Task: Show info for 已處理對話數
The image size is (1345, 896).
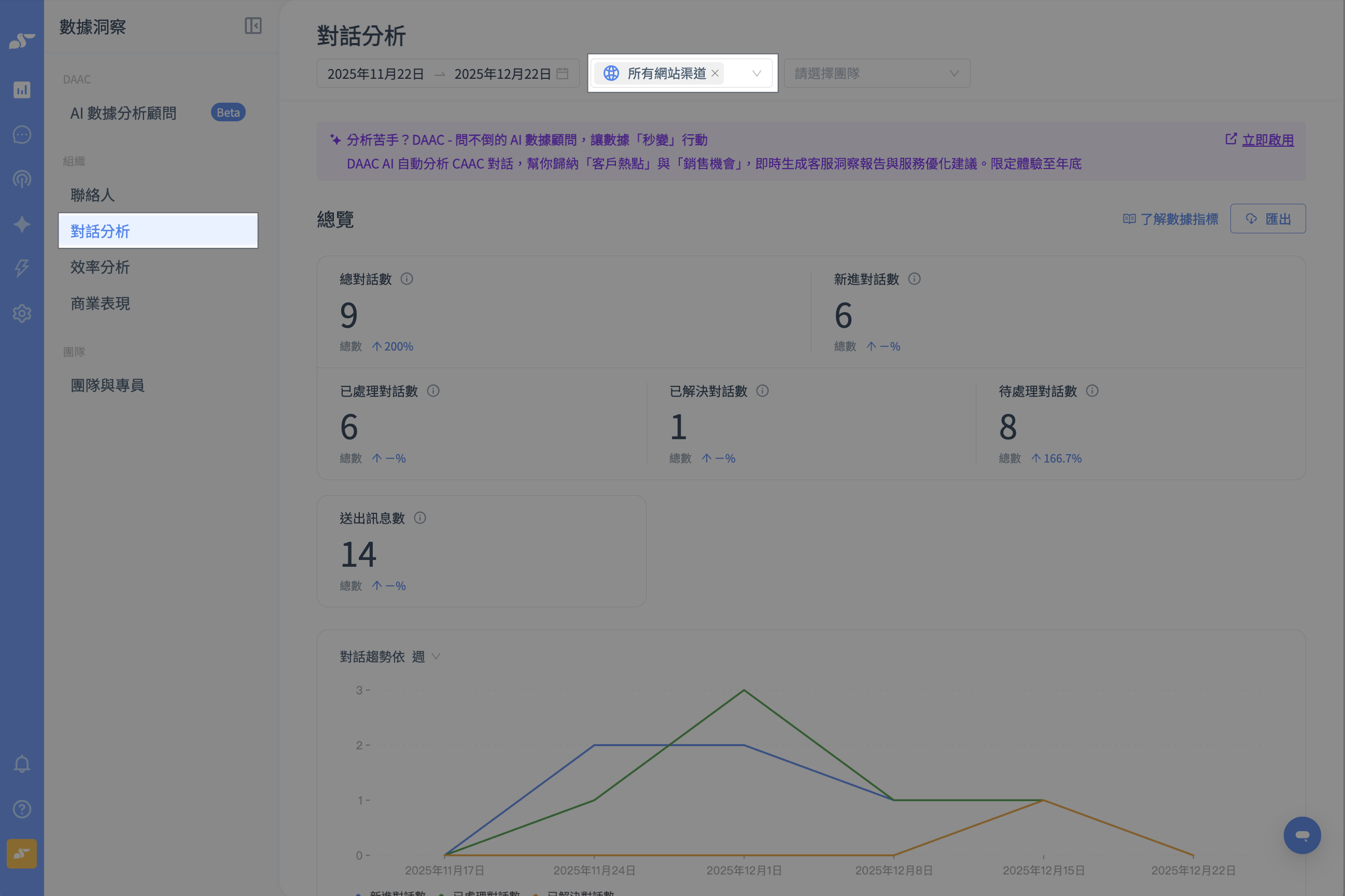Action: pyautogui.click(x=433, y=391)
